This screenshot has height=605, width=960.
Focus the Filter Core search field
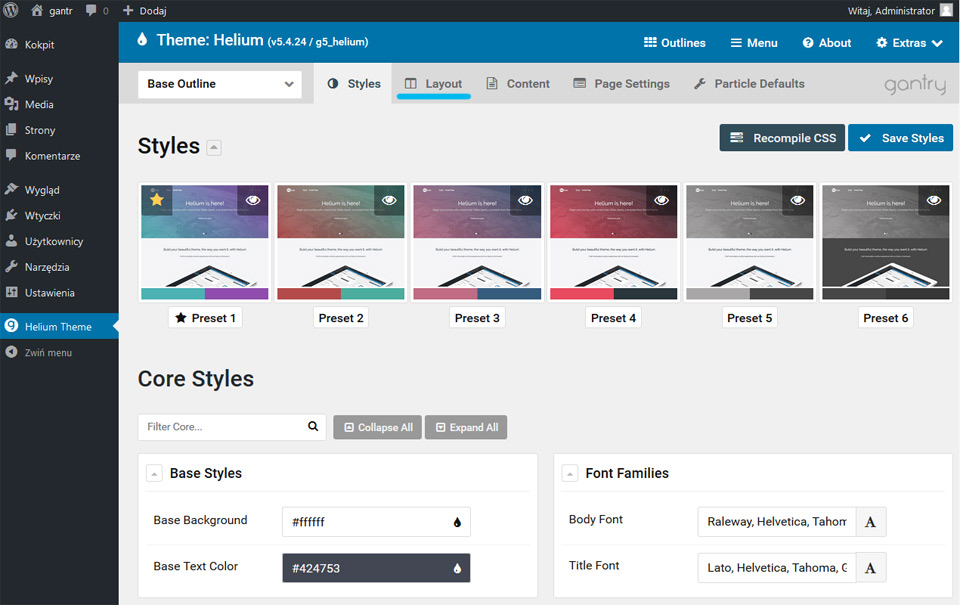(x=232, y=427)
